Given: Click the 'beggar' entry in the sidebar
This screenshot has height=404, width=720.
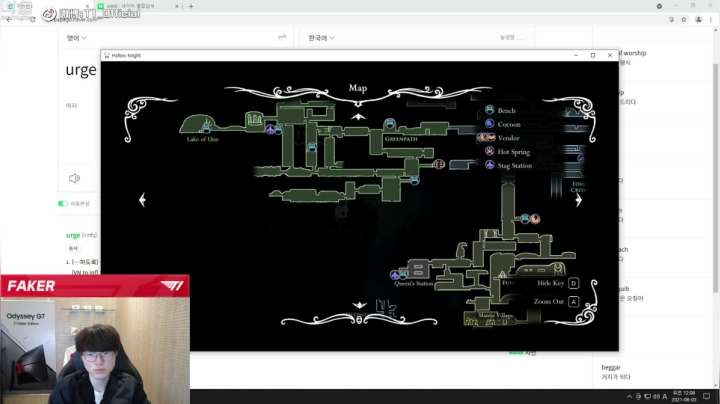Looking at the screenshot, I should [x=611, y=367].
